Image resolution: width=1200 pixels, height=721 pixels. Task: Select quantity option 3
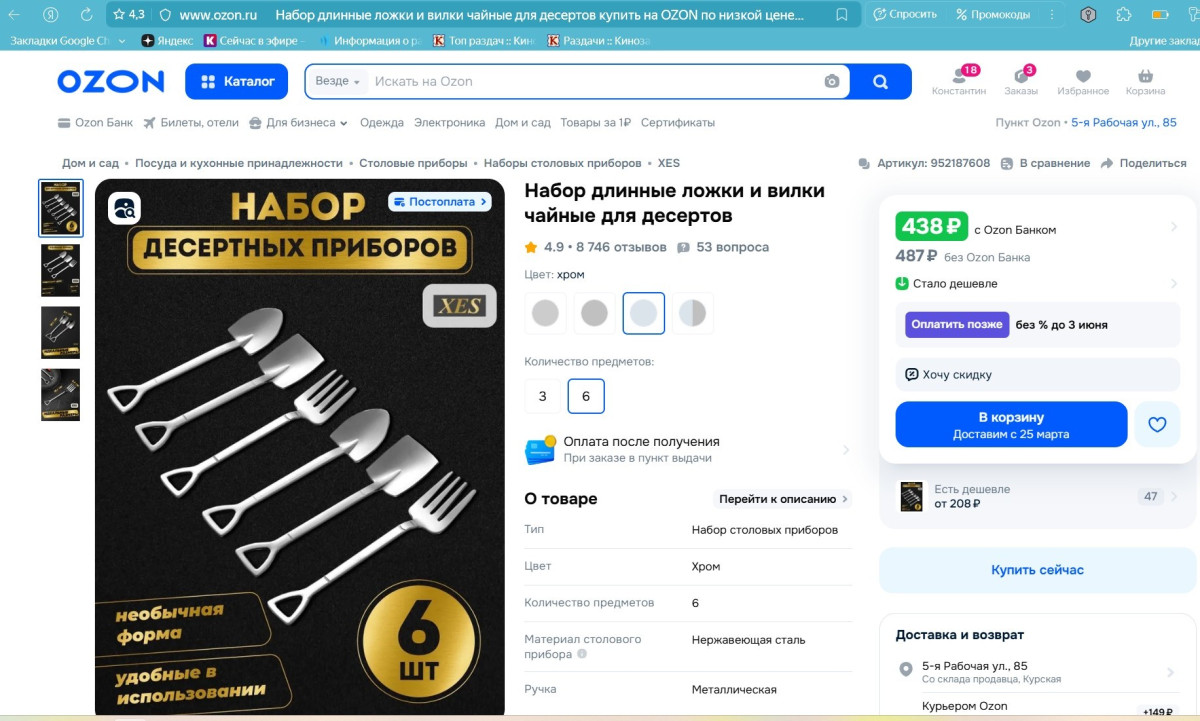[x=543, y=396]
